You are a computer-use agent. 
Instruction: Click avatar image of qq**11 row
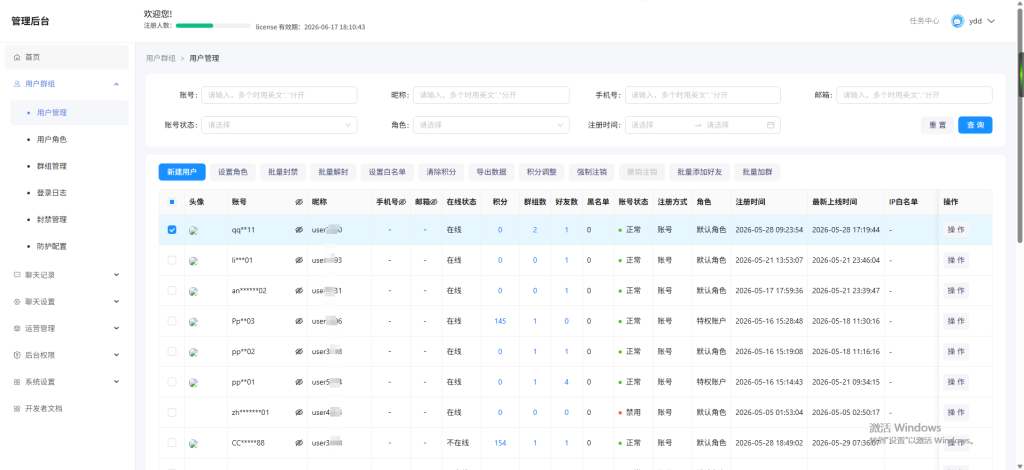(x=193, y=230)
